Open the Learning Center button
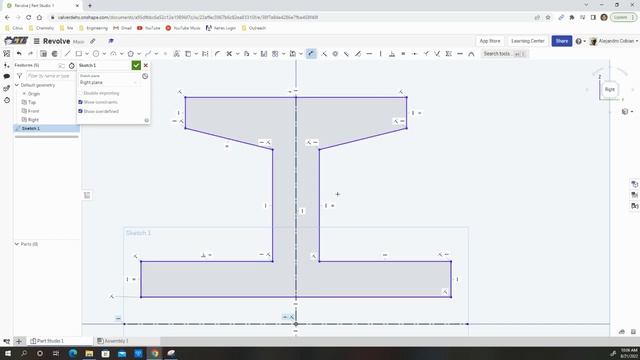This screenshot has height=360, width=640. tap(527, 41)
